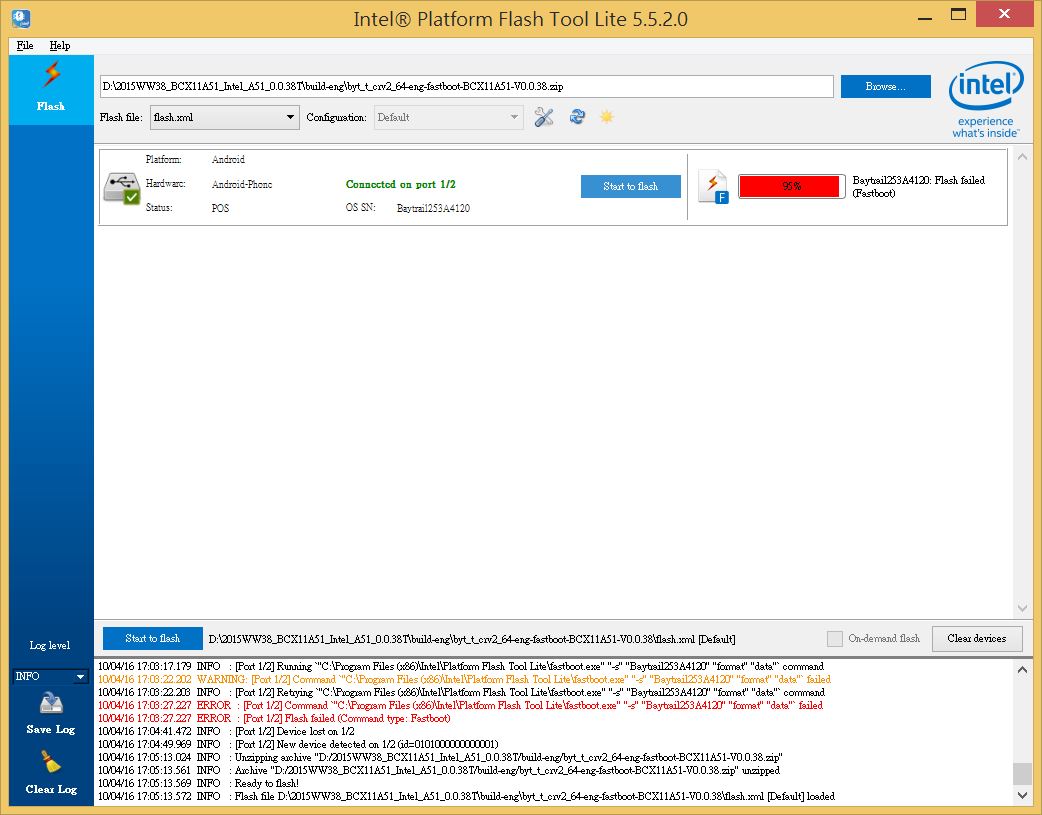The image size is (1042, 815).
Task: Click the Intel logo
Action: tap(985, 99)
